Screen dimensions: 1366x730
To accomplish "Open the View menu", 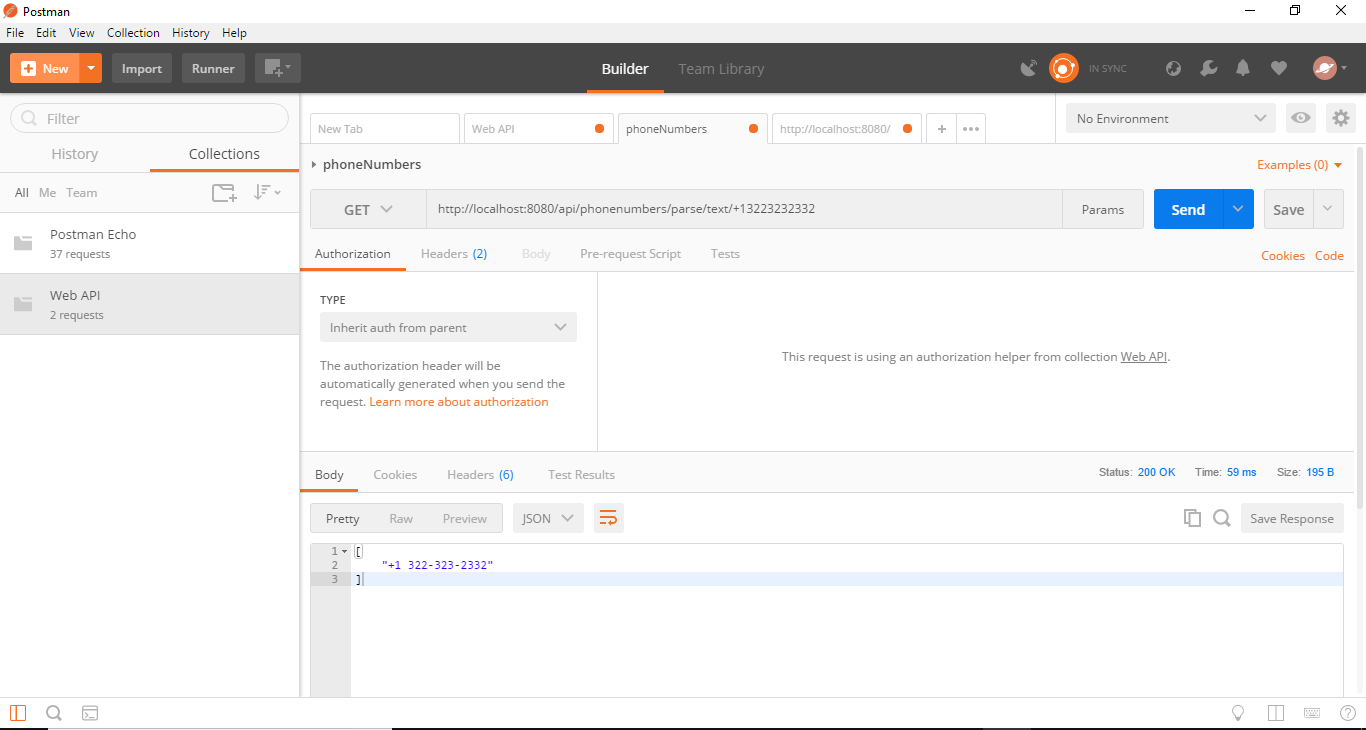I will pos(82,33).
